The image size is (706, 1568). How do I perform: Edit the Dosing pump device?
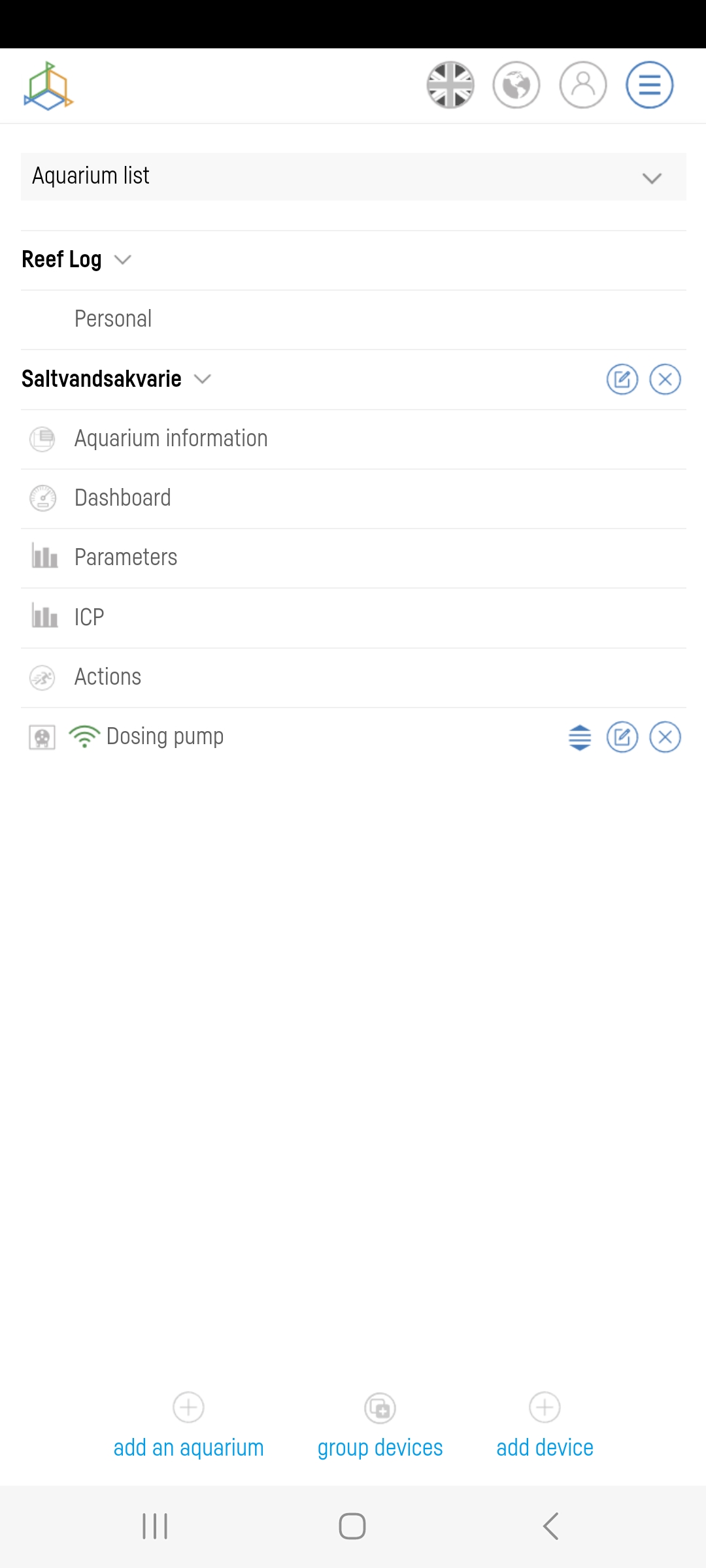click(622, 738)
